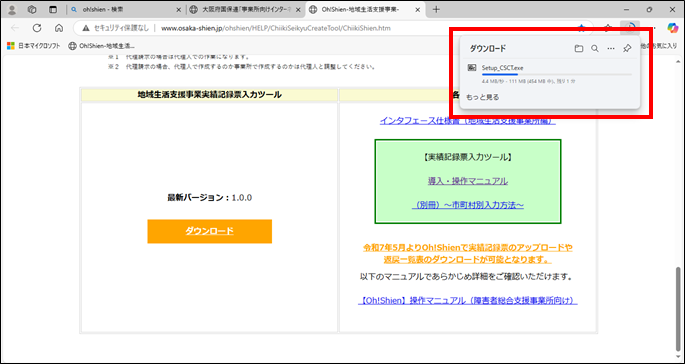Click the 最新バージョン：1.0.0 text
The width and height of the screenshot is (685, 364).
(210, 198)
